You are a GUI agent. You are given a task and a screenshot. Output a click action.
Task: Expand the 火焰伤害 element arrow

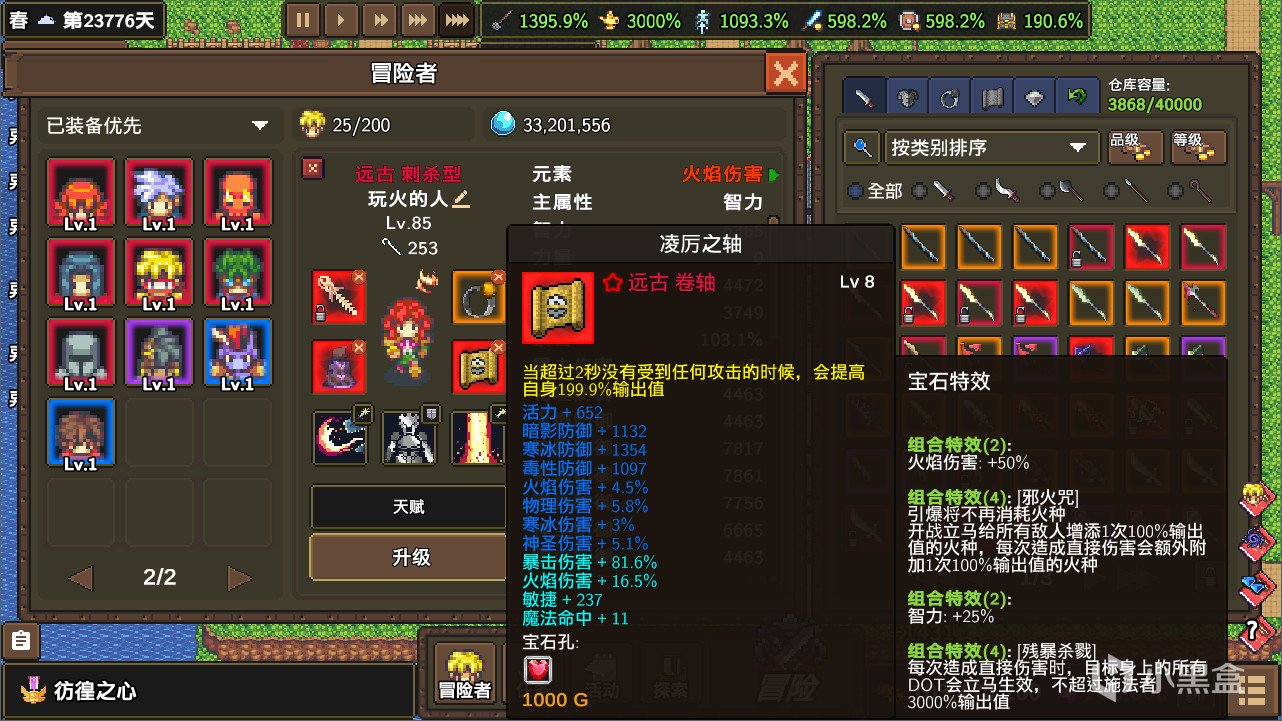[x=773, y=175]
